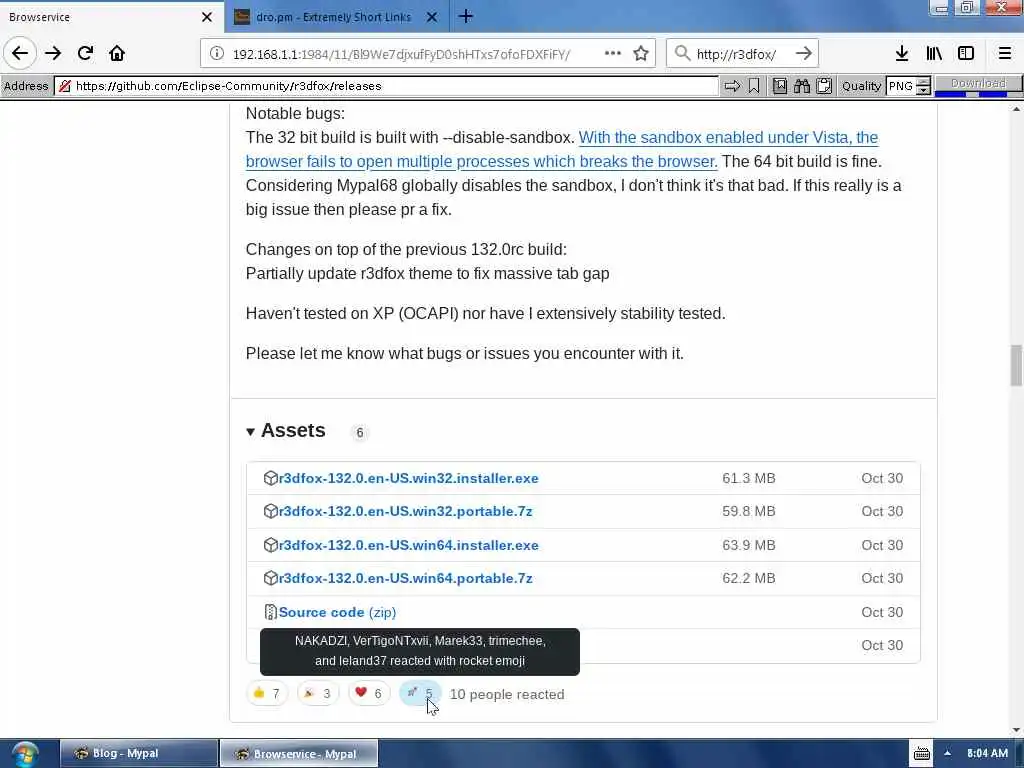This screenshot has width=1024, height=768.
Task: Open the hamburger application menu
Action: 1005,54
